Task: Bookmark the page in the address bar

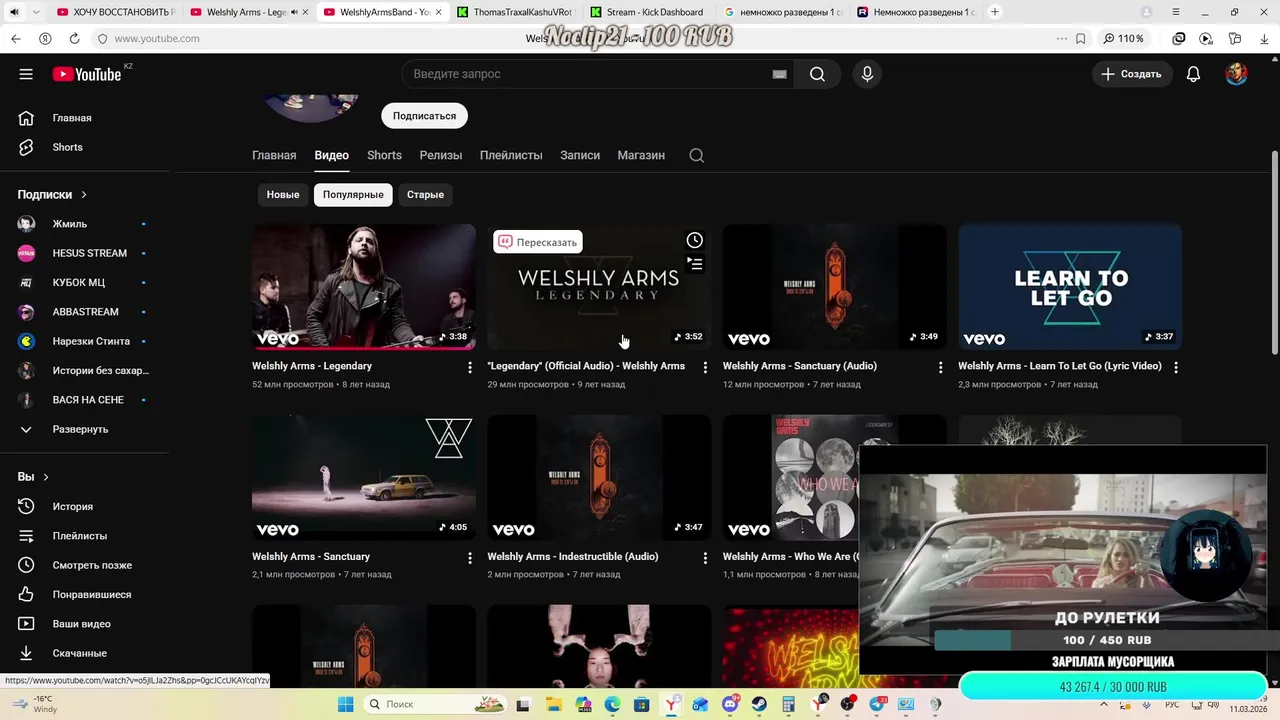Action: 1081,38
